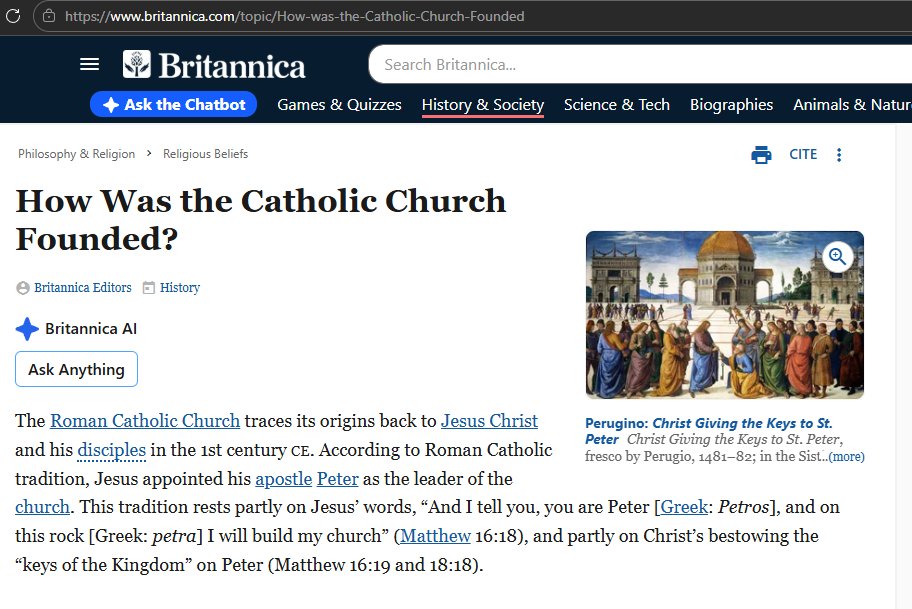Image resolution: width=912 pixels, height=609 pixels.
Task: Click the Britannica wordmark
Action: pos(231,66)
